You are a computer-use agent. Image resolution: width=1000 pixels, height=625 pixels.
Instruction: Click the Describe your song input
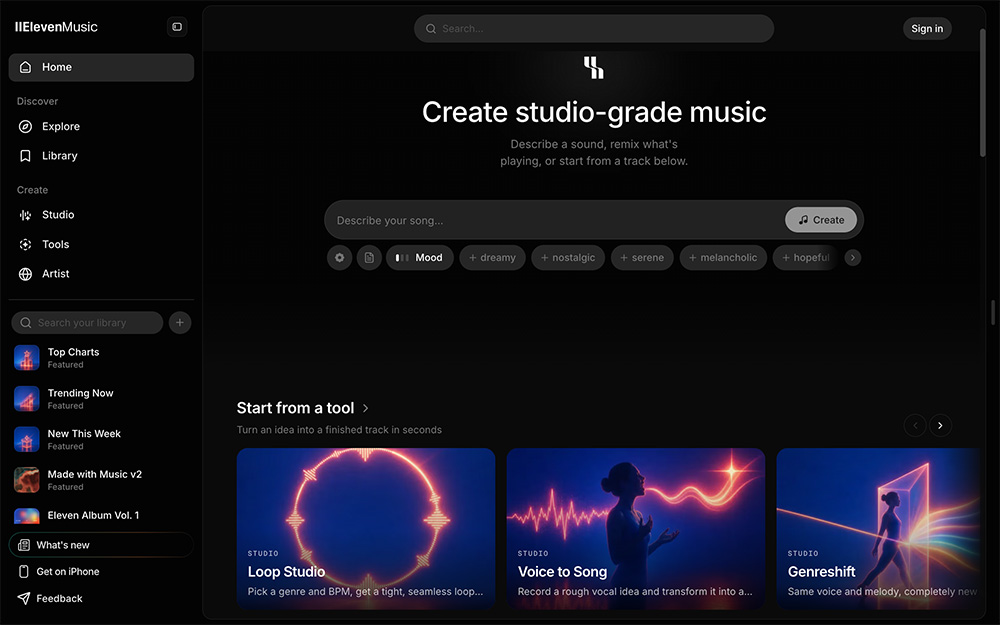(x=555, y=220)
